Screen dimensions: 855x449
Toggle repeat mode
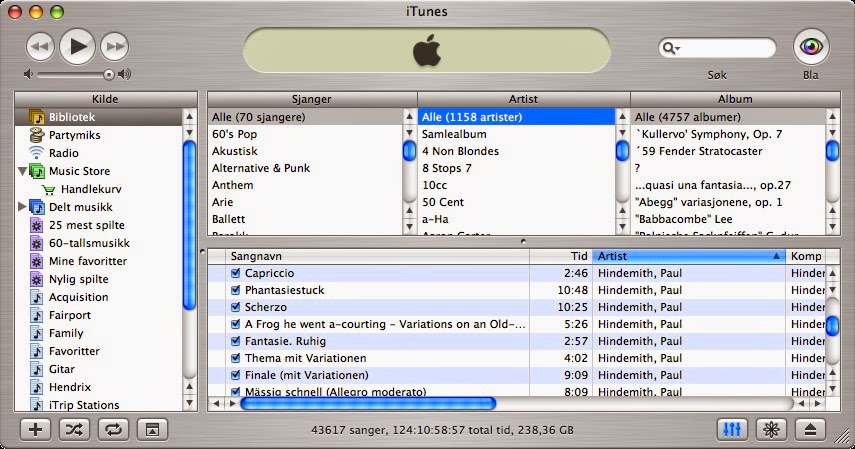[113, 430]
